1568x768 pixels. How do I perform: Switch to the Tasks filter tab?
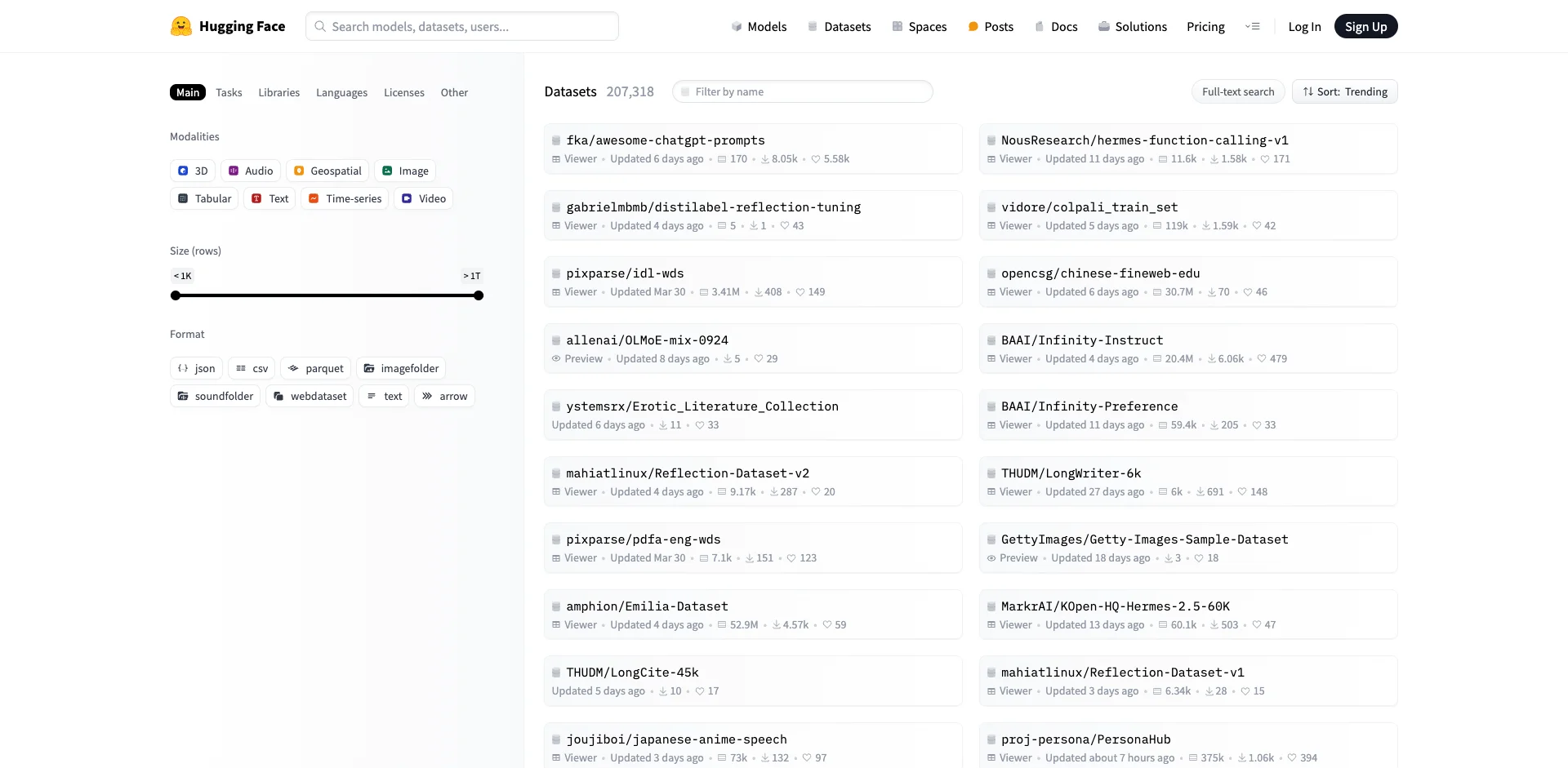tap(229, 92)
